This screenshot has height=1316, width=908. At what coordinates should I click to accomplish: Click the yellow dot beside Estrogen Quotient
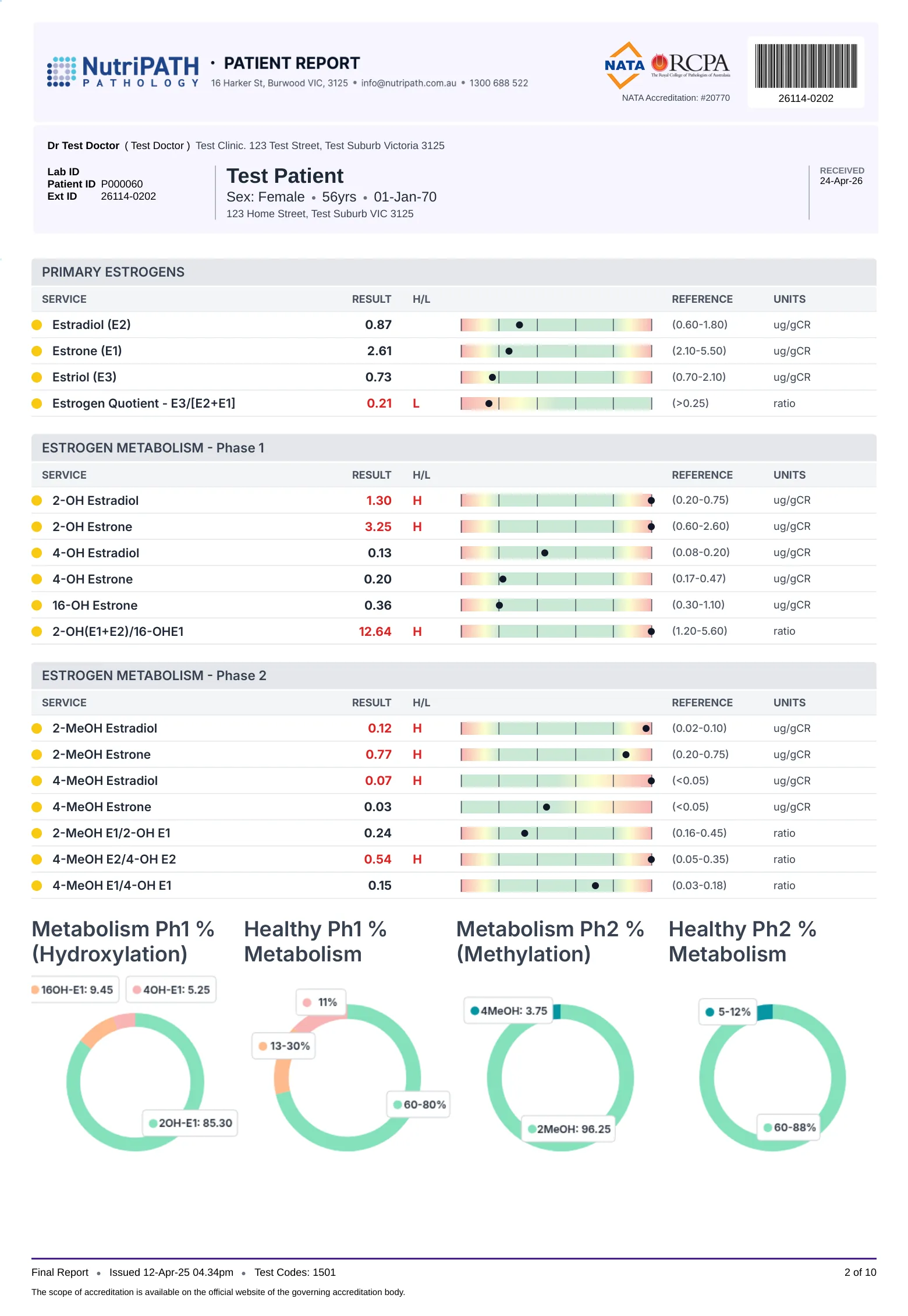(x=37, y=404)
